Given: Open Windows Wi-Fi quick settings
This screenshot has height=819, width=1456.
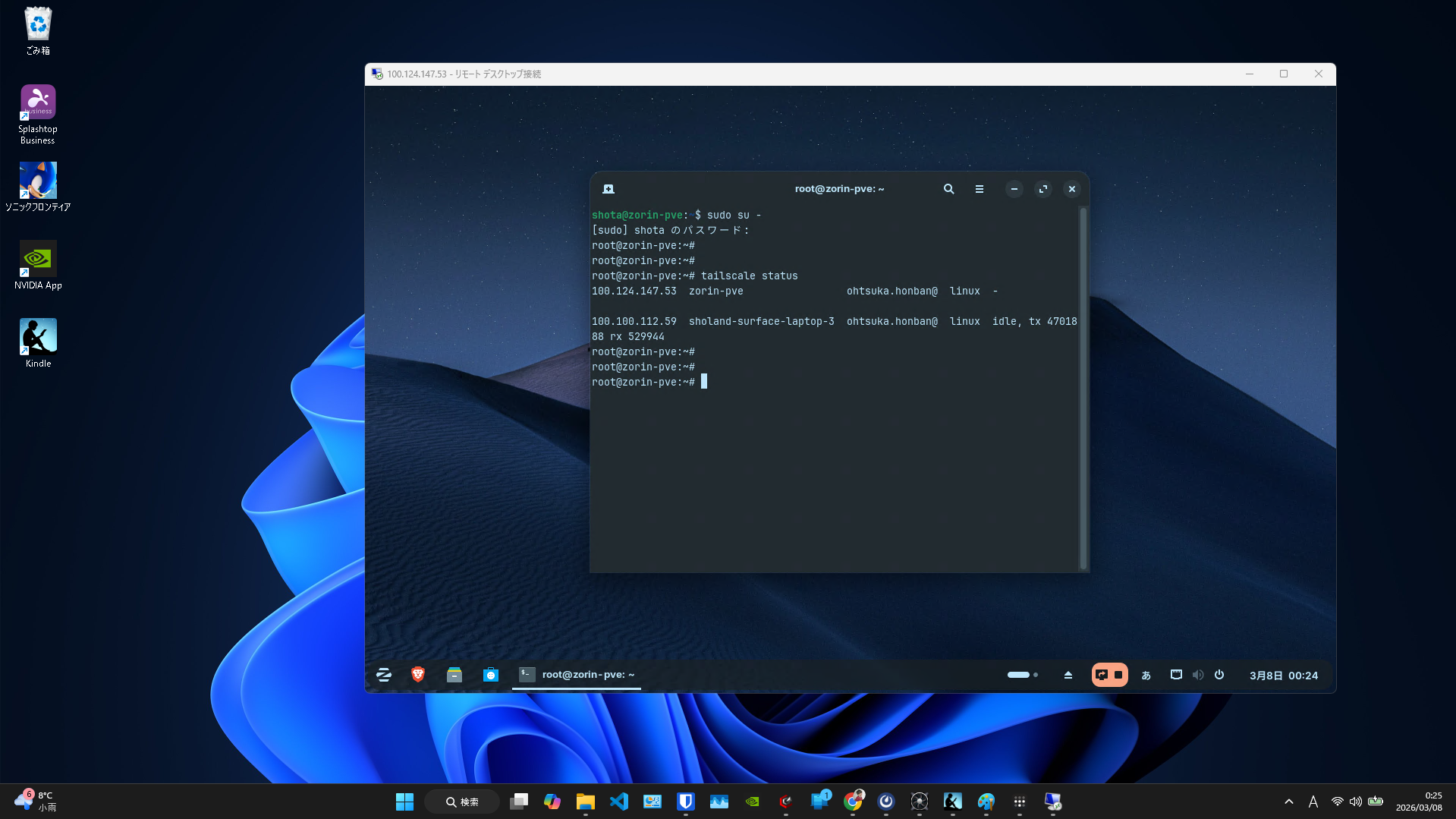Looking at the screenshot, I should coord(1338,802).
